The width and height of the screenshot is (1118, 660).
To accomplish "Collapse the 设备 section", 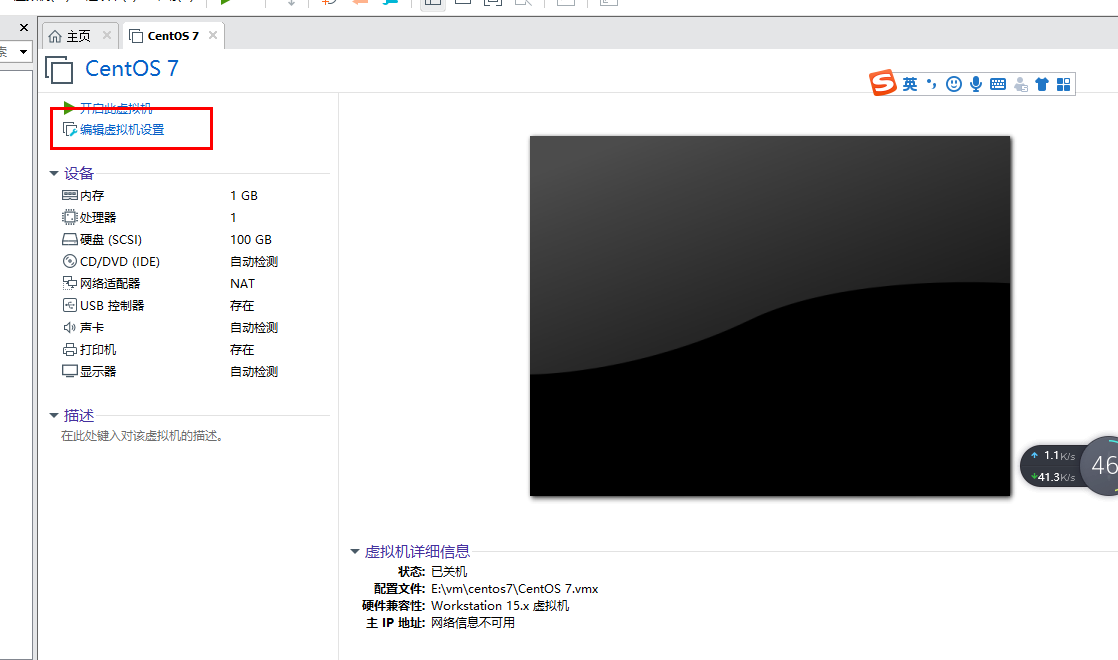I will pyautogui.click(x=53, y=173).
